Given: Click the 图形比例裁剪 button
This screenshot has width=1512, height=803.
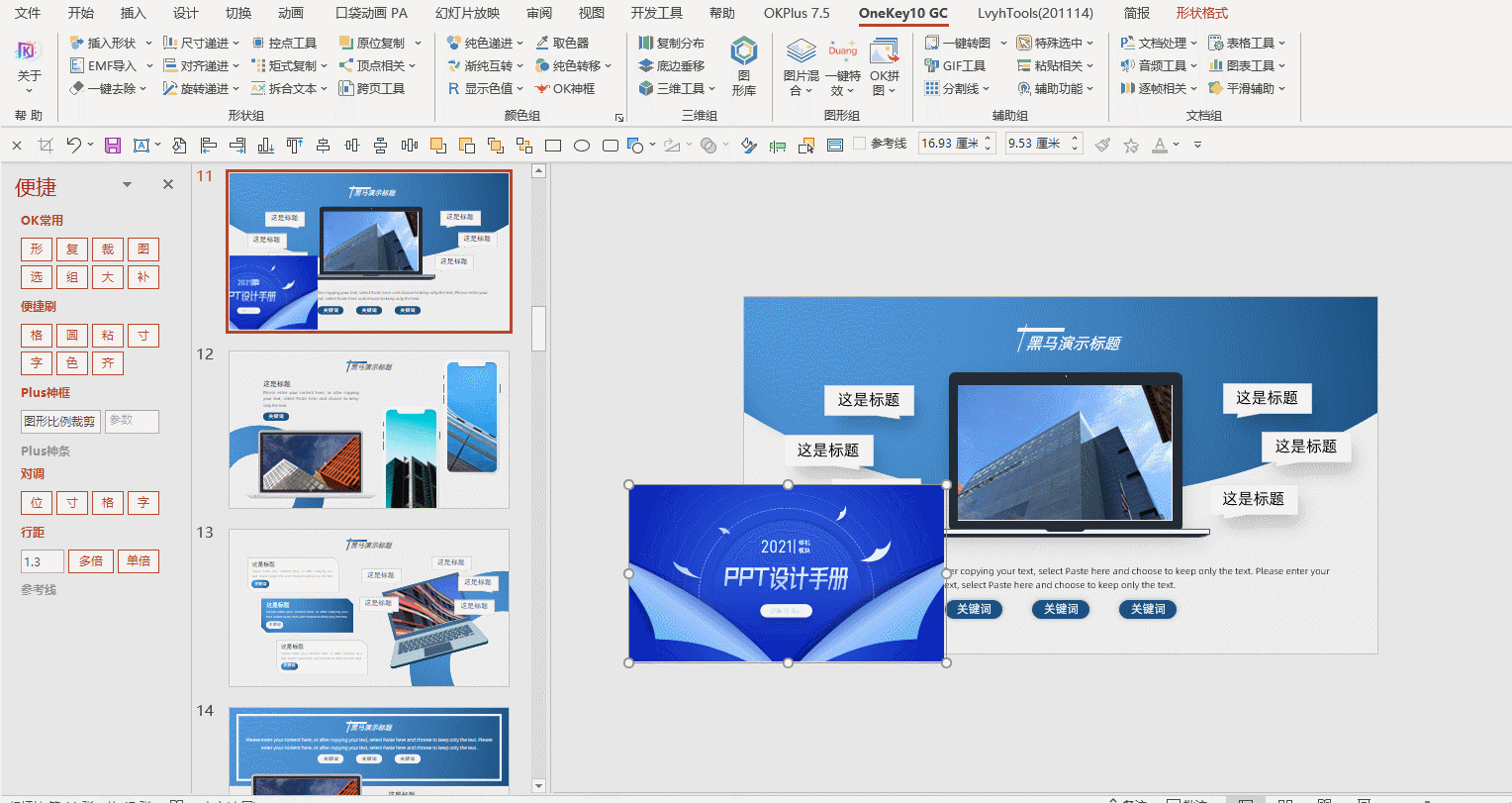Looking at the screenshot, I should coord(60,421).
